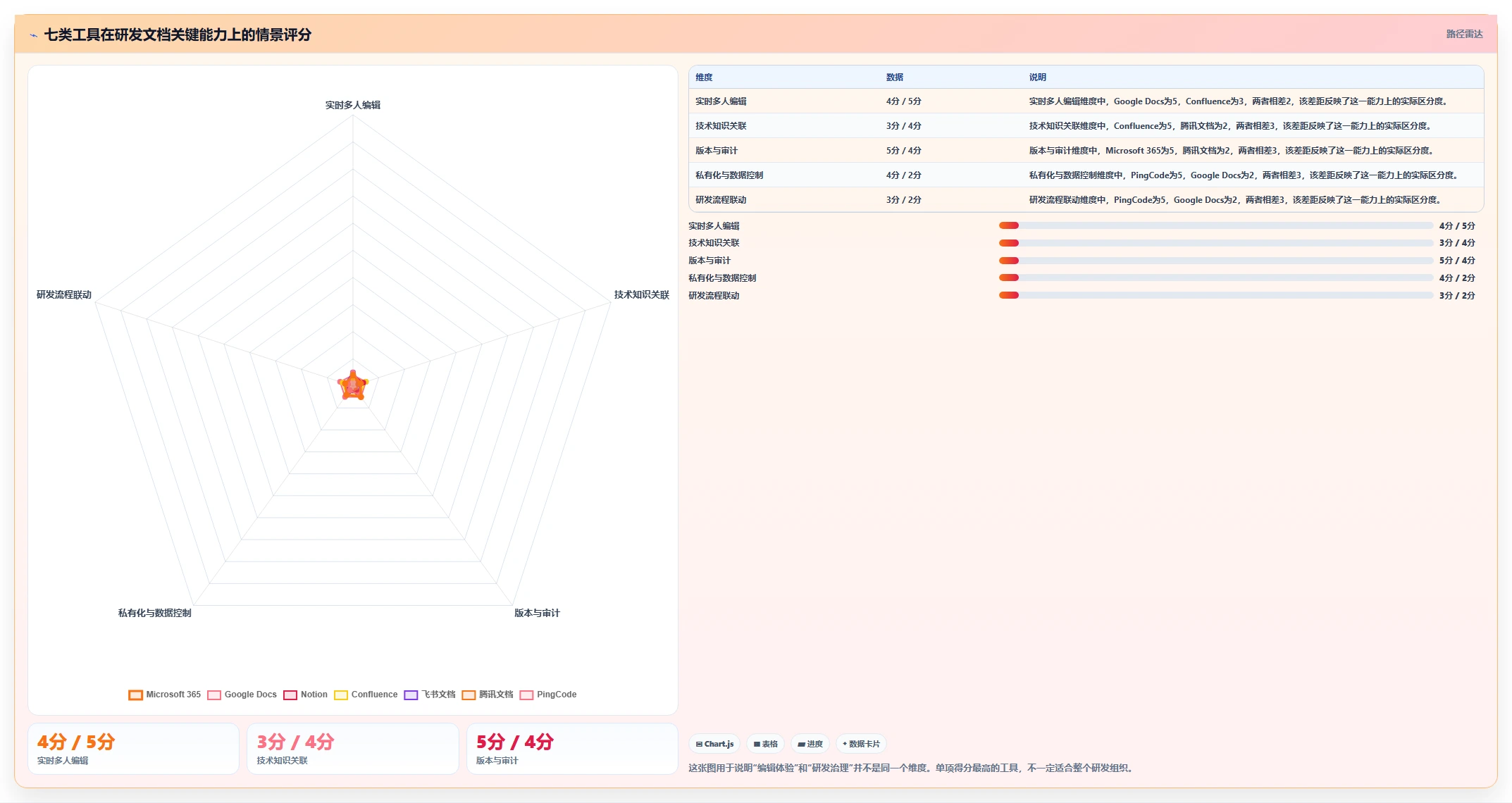Click the 4分 / 2分 value beside 私有化与数据控制 bar

click(1457, 278)
